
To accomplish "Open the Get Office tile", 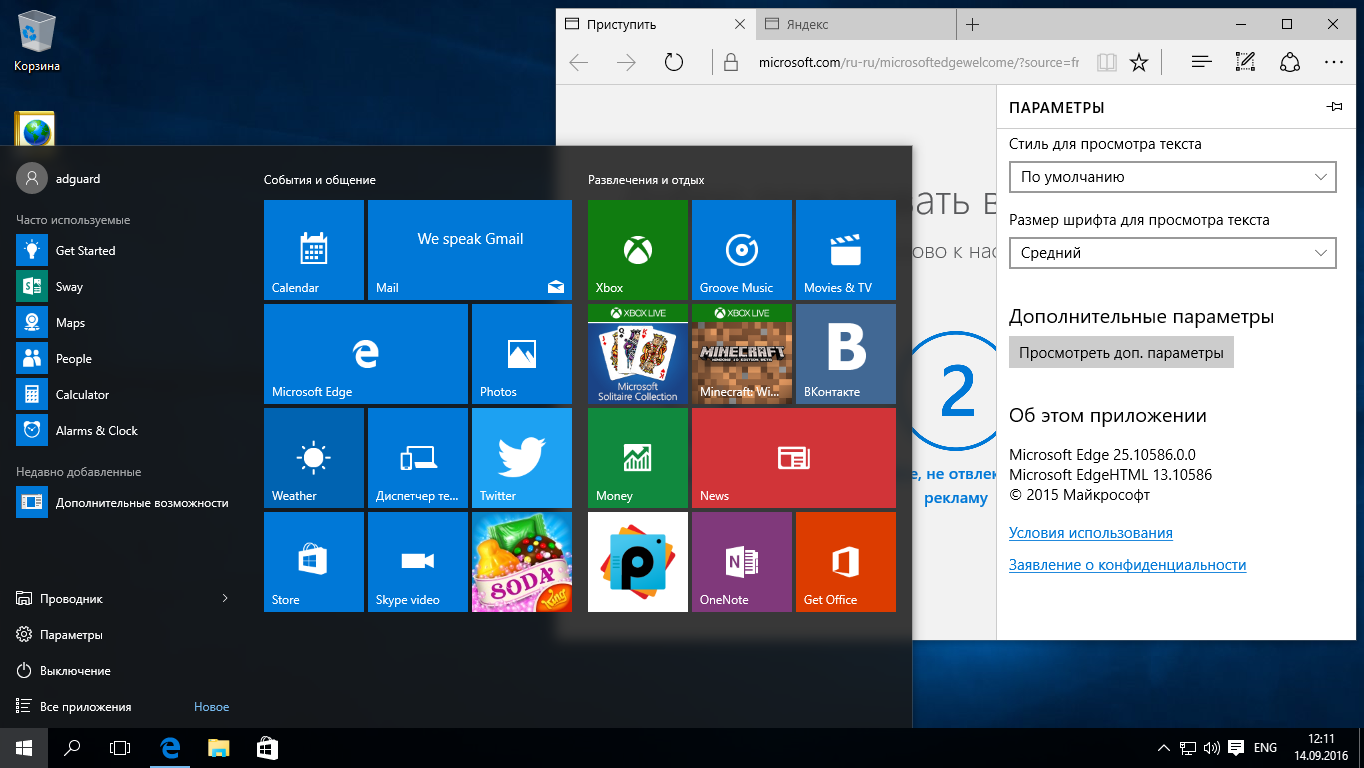I will [846, 562].
